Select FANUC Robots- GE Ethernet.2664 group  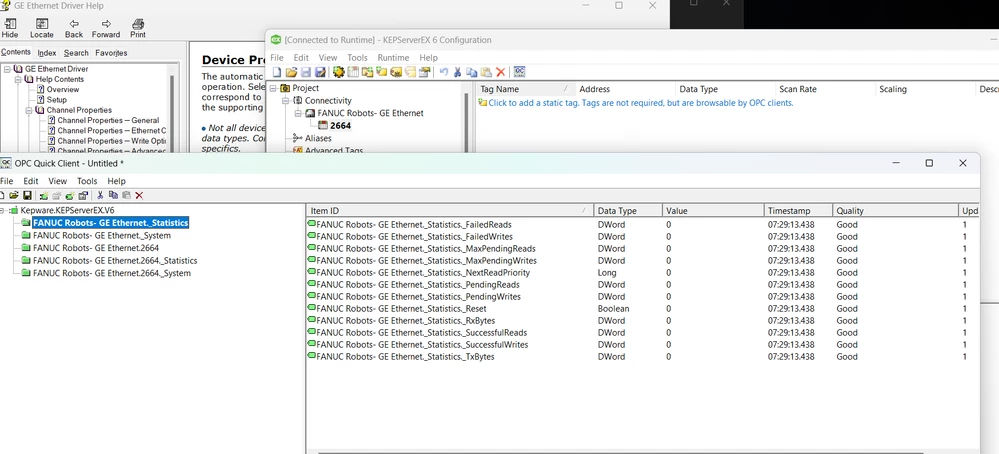[96, 248]
